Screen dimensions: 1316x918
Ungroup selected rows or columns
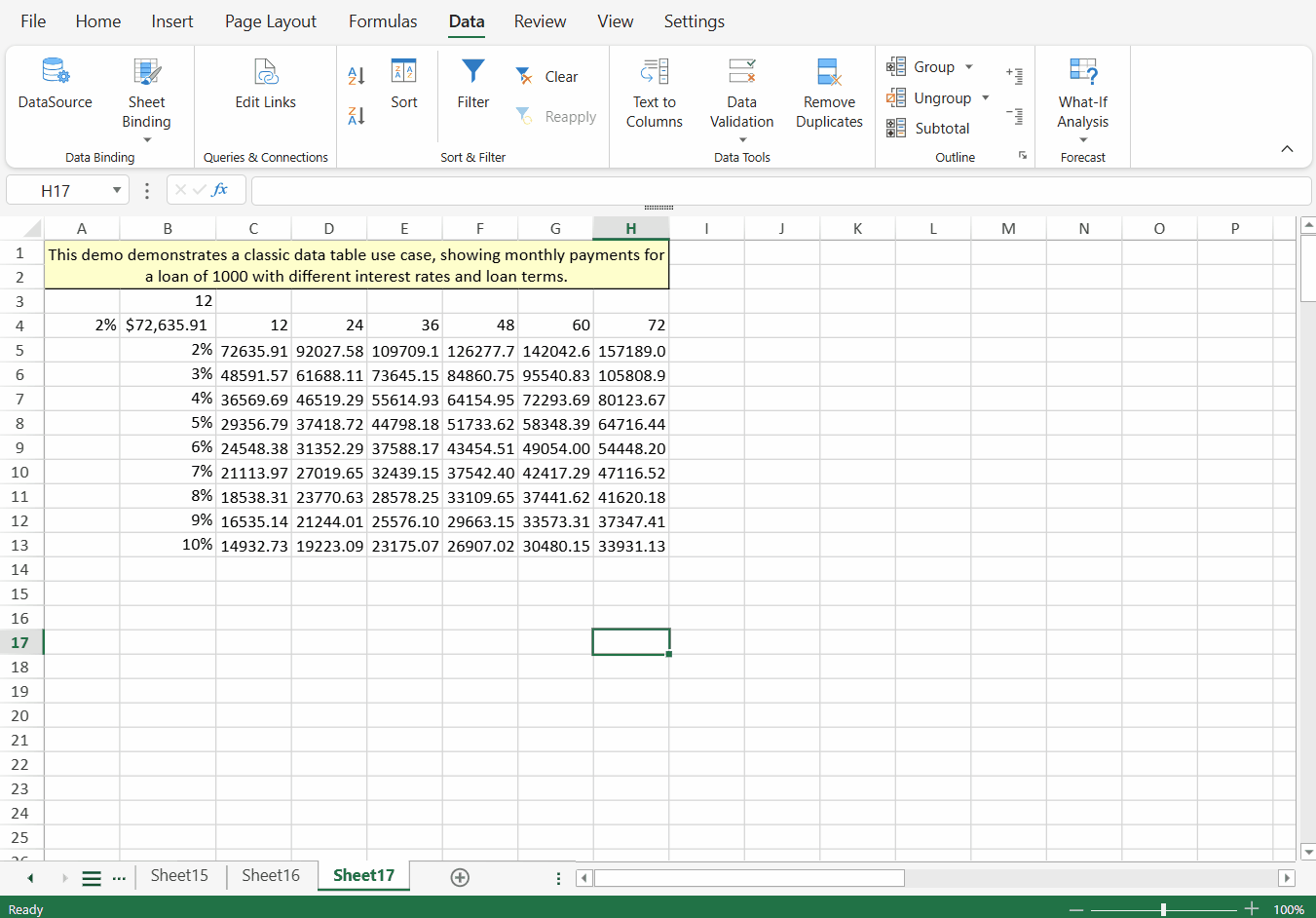coord(929,97)
